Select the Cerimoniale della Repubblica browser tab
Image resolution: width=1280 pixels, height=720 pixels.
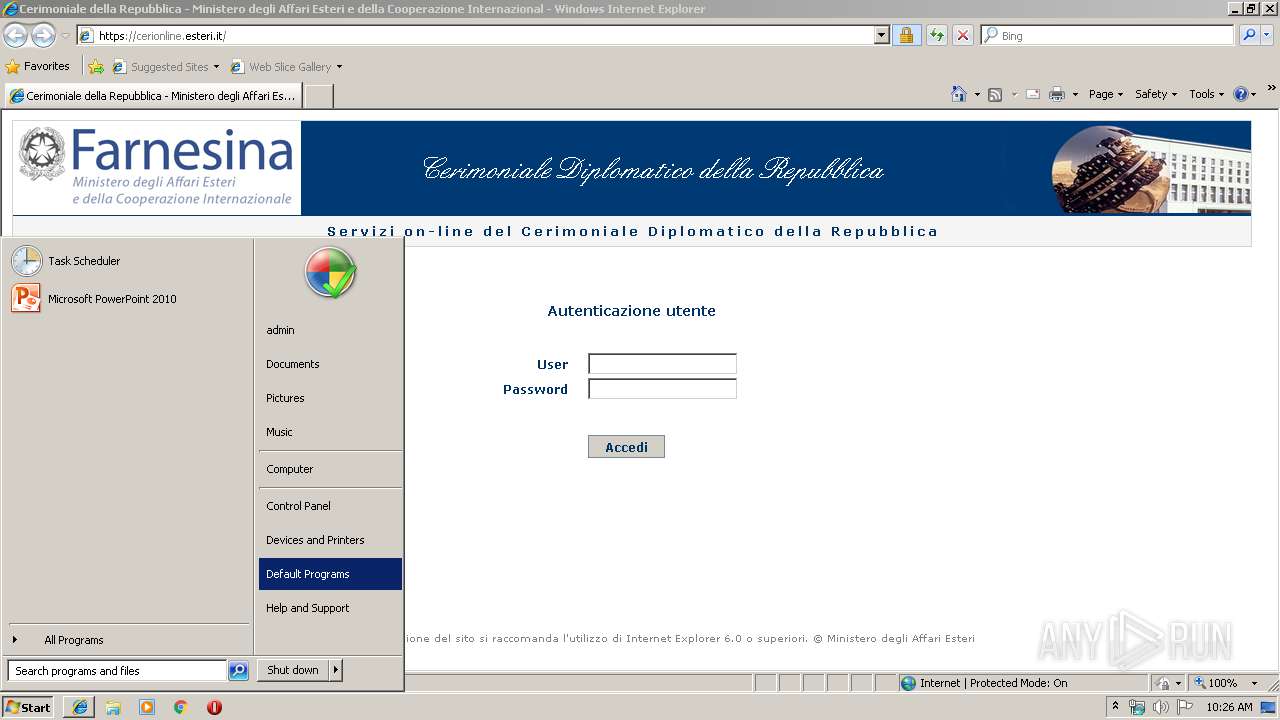pyautogui.click(x=153, y=96)
